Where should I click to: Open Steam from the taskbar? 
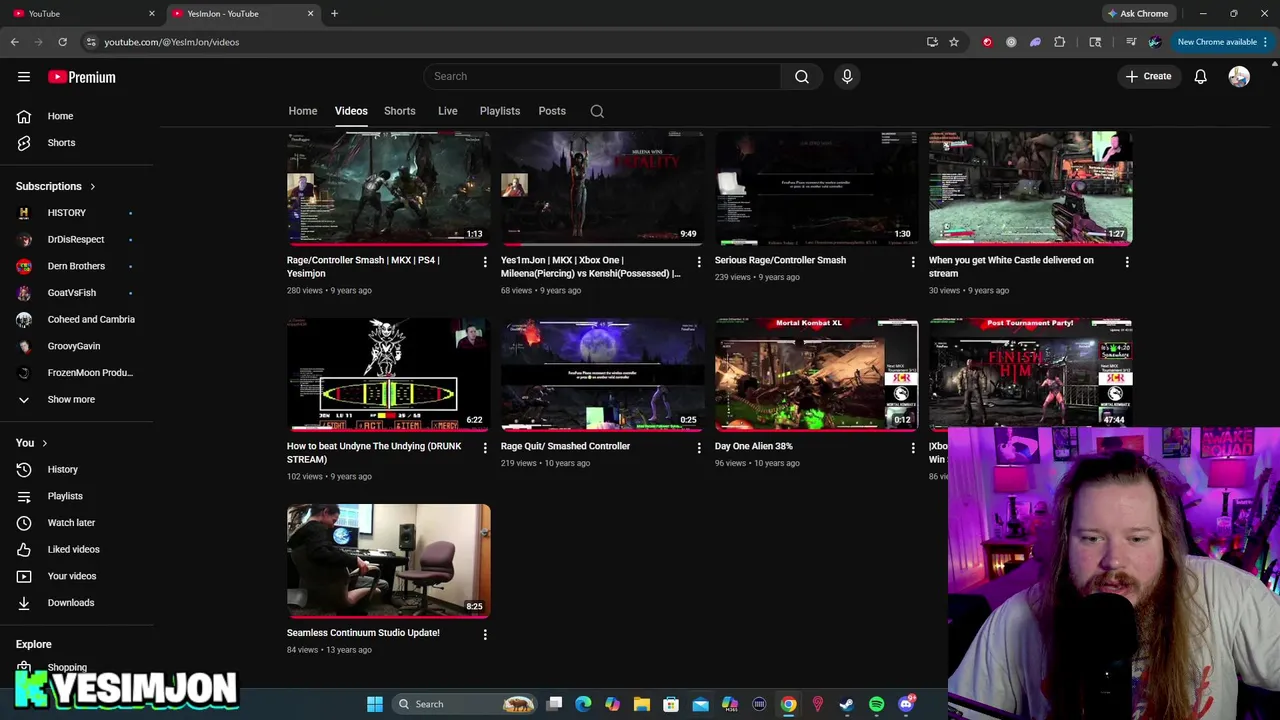[x=846, y=704]
